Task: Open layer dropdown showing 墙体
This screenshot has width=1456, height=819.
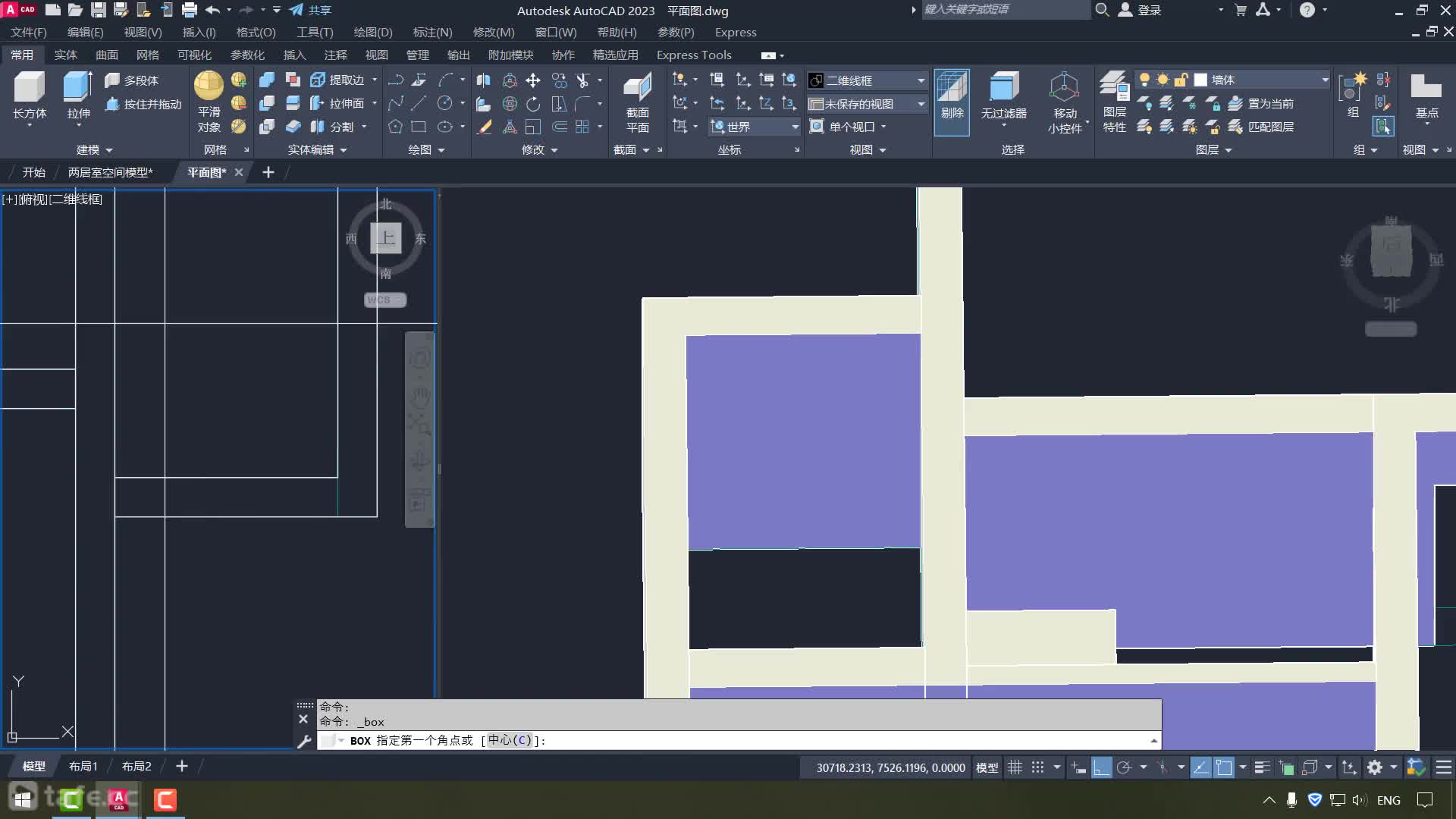Action: click(x=1232, y=80)
